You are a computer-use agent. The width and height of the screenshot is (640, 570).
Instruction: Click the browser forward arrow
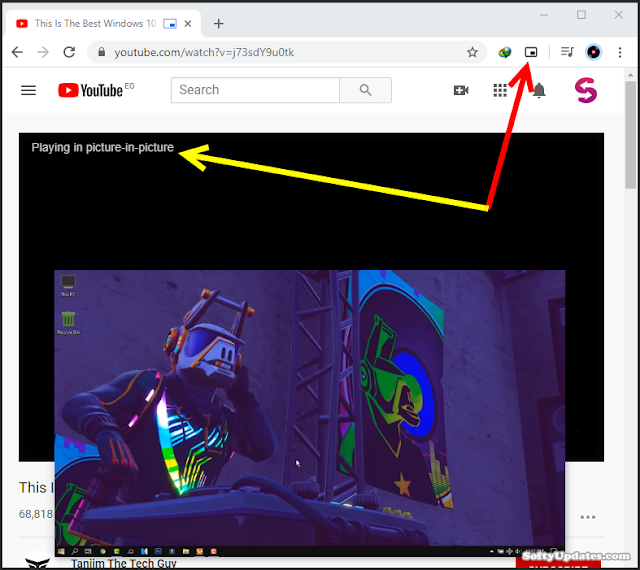[x=43, y=52]
